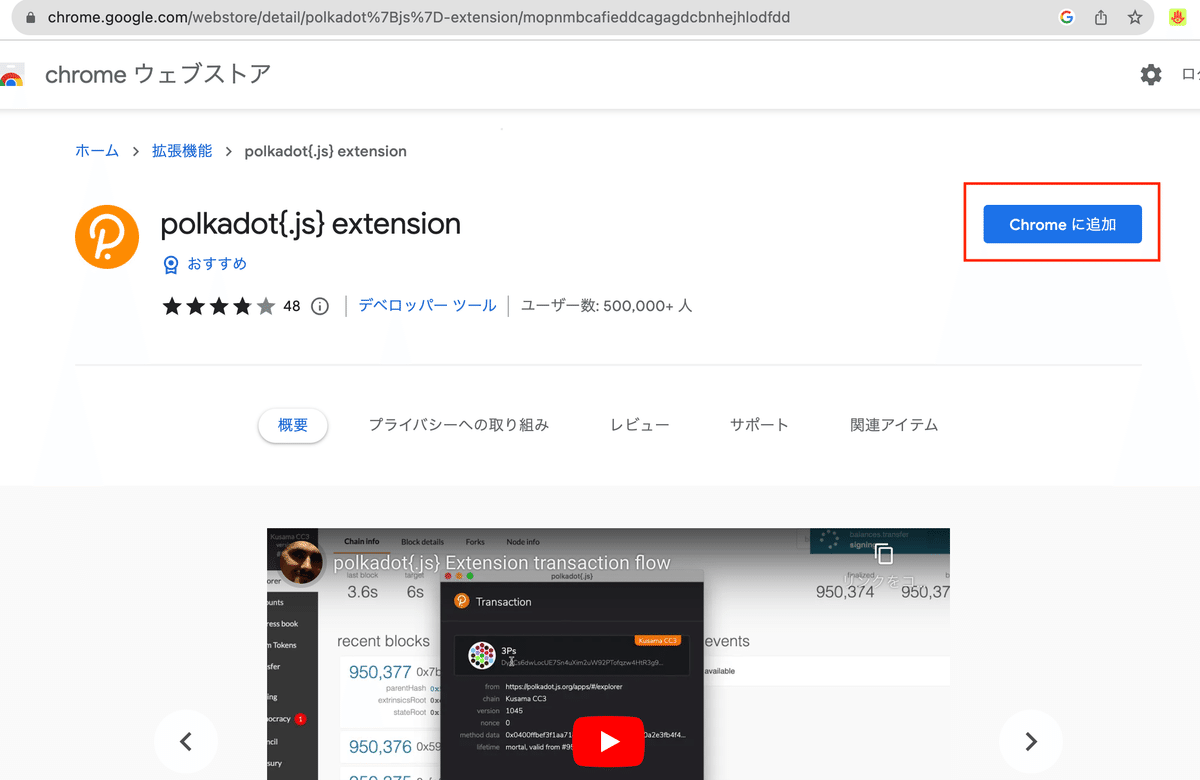This screenshot has width=1200, height=780.
Task: Show next screenshot with right arrow
Action: click(1031, 741)
